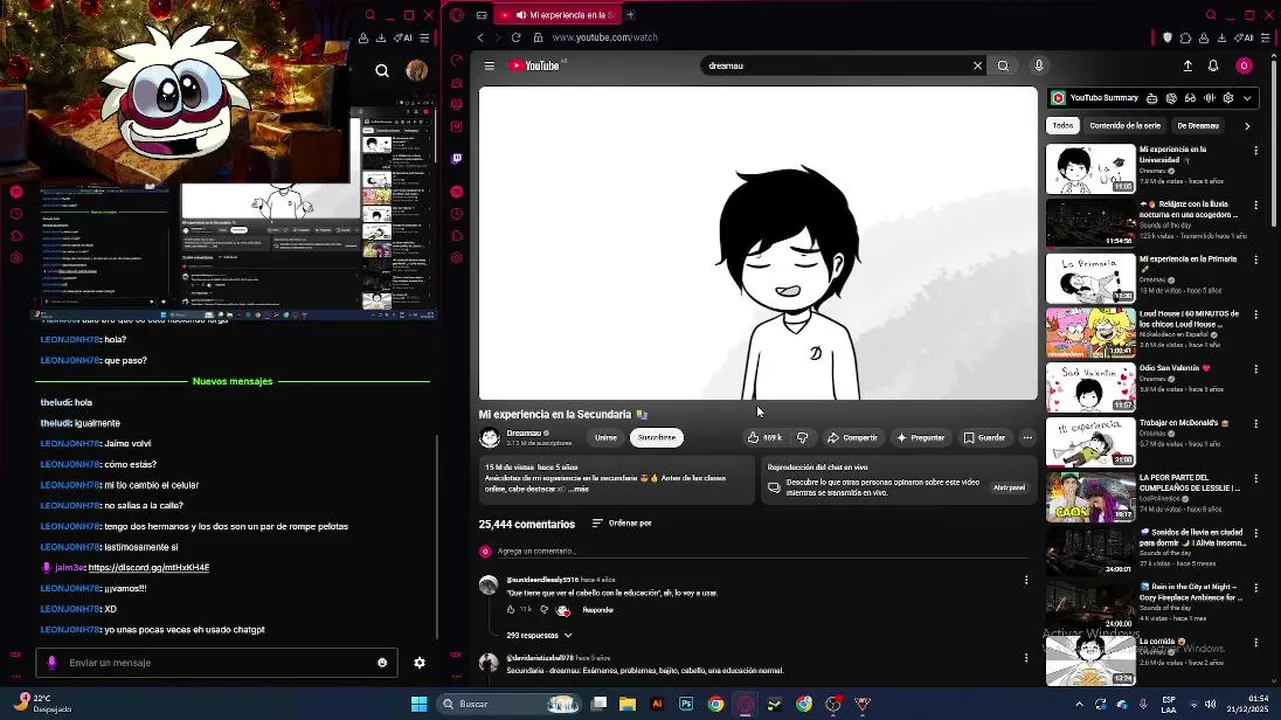Click the Windows taskbar 'Buscar' search box
The image size is (1281, 720).
point(510,704)
